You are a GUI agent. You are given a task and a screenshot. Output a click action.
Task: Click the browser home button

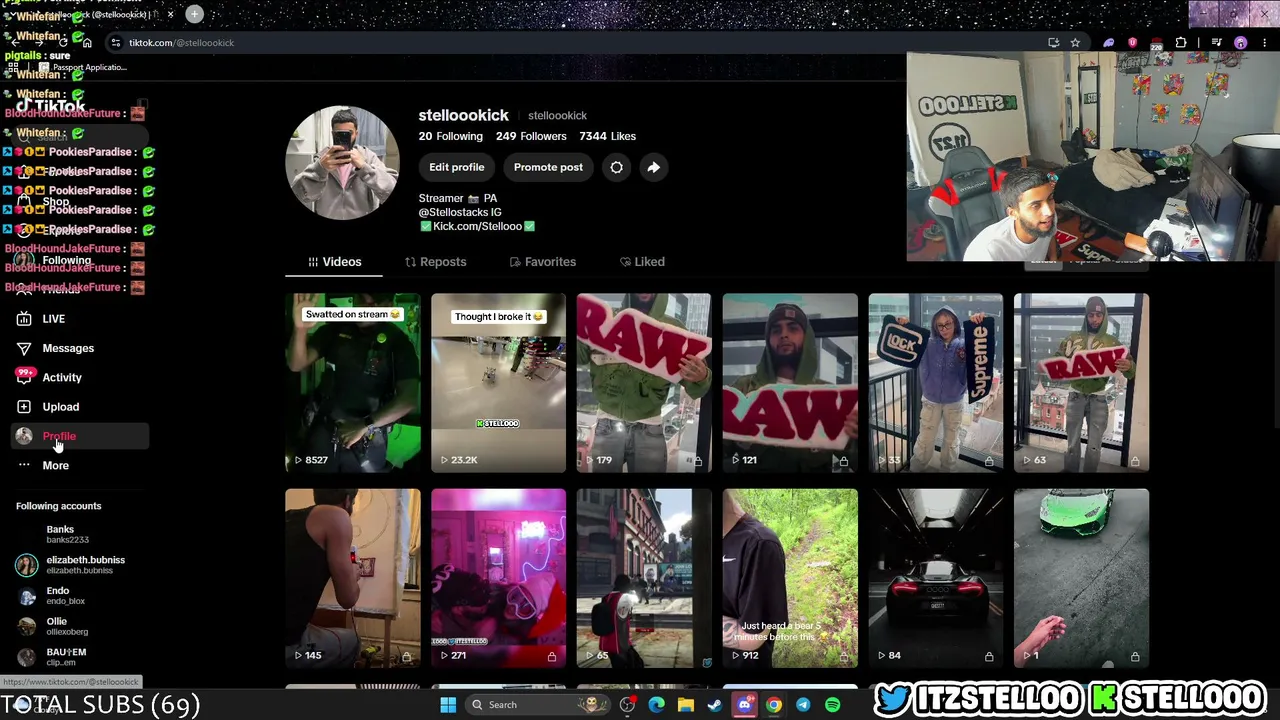coord(87,43)
